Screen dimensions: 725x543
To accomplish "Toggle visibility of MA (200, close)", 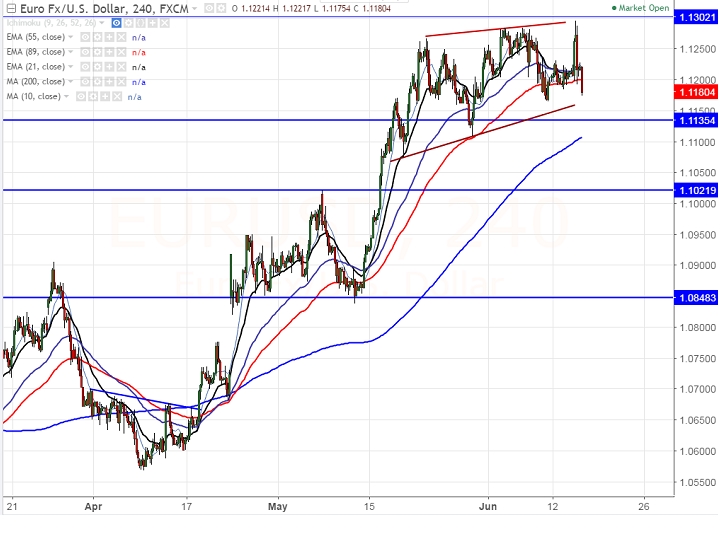I will (85, 82).
